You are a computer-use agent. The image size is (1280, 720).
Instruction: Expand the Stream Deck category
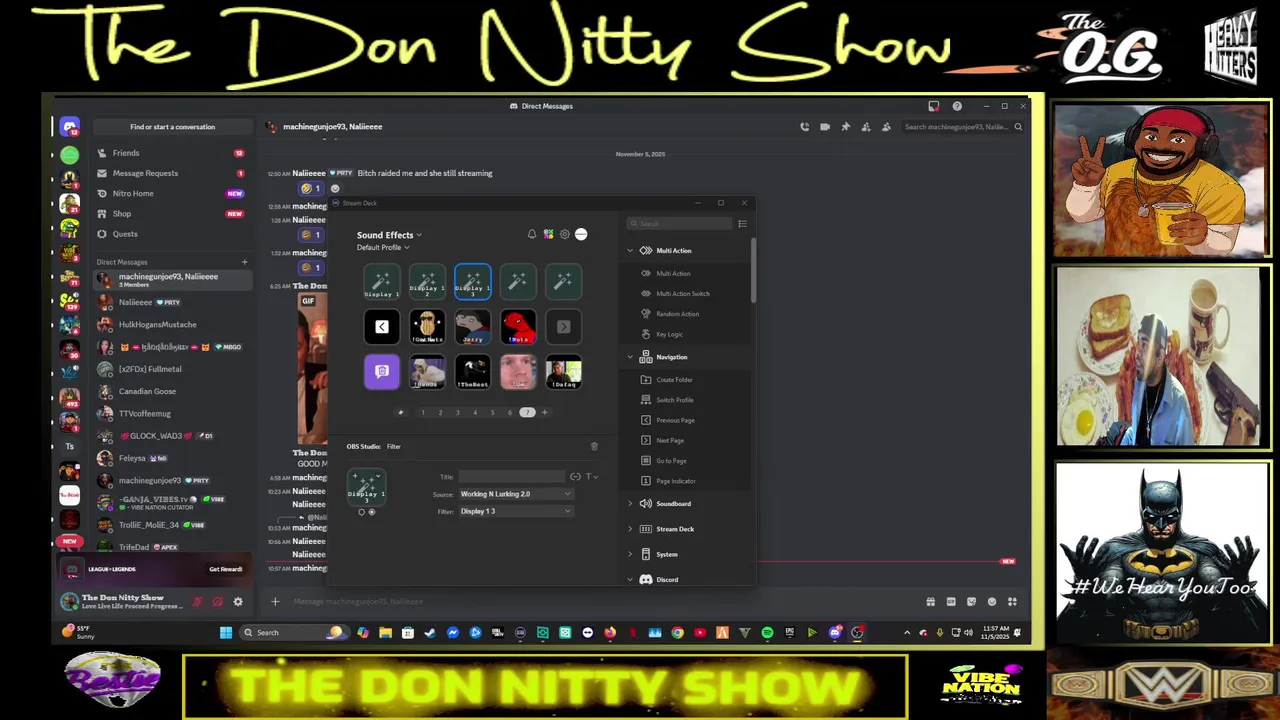pyautogui.click(x=630, y=529)
